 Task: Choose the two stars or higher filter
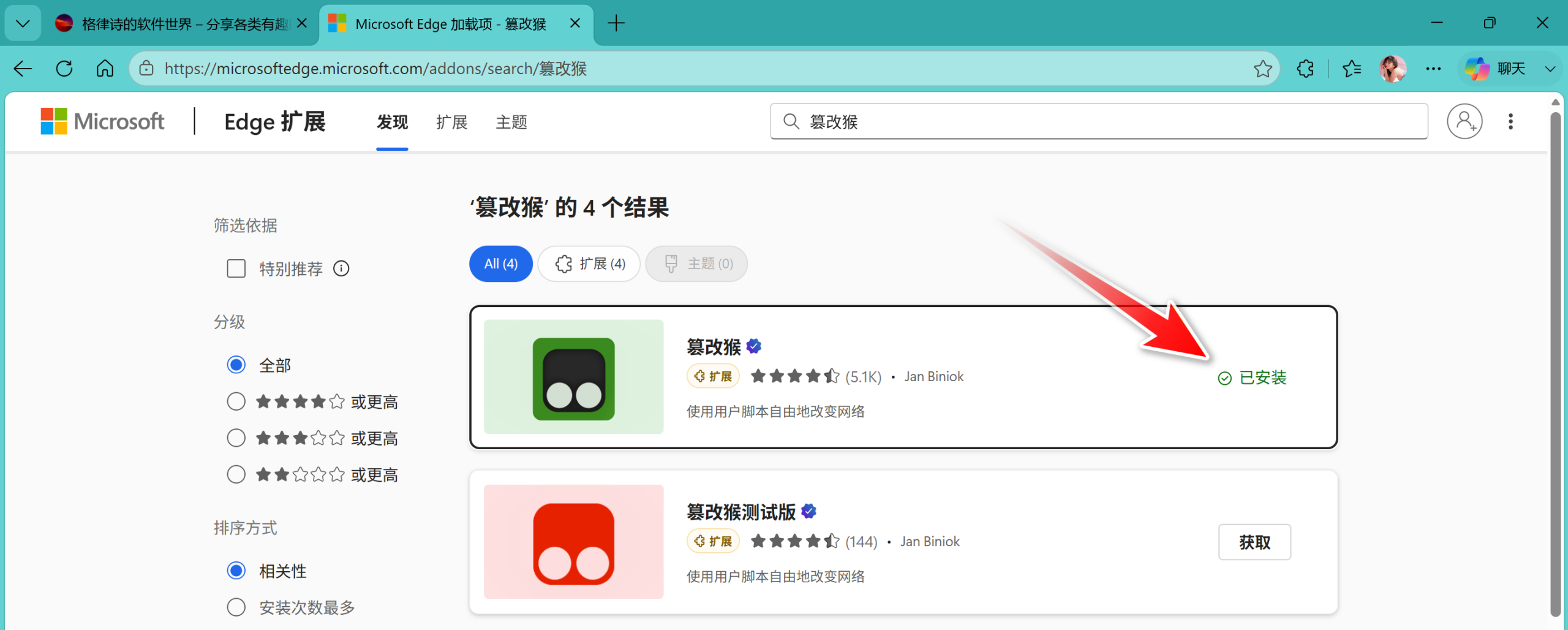tap(236, 474)
